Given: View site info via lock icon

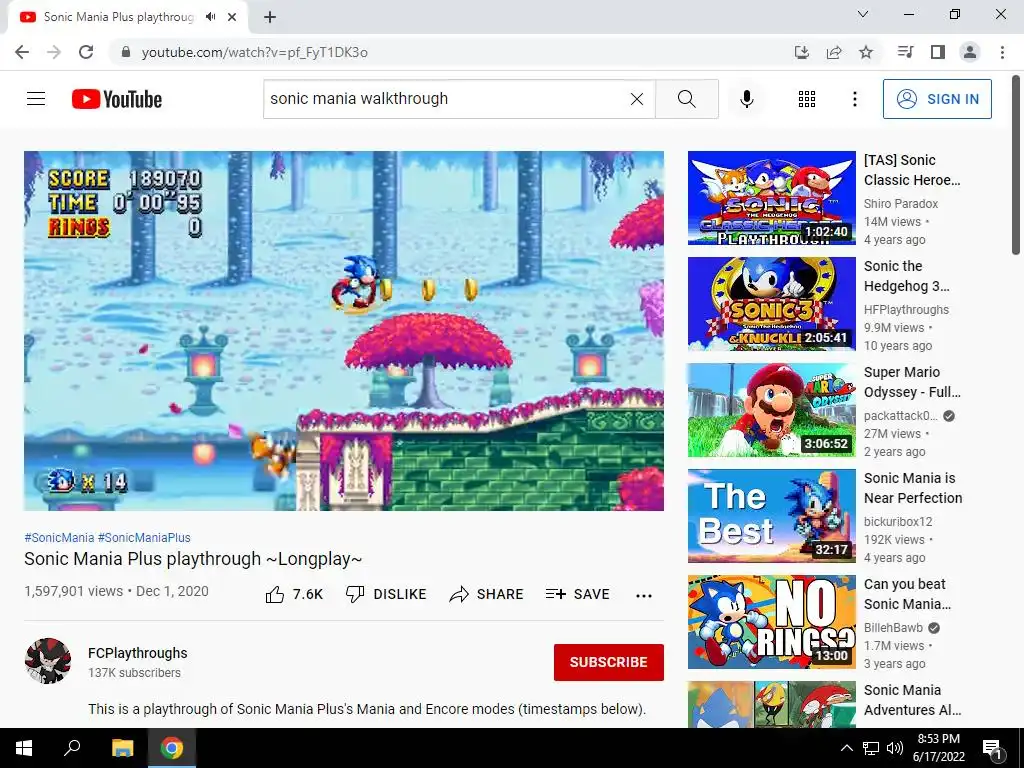Looking at the screenshot, I should pyautogui.click(x=126, y=52).
